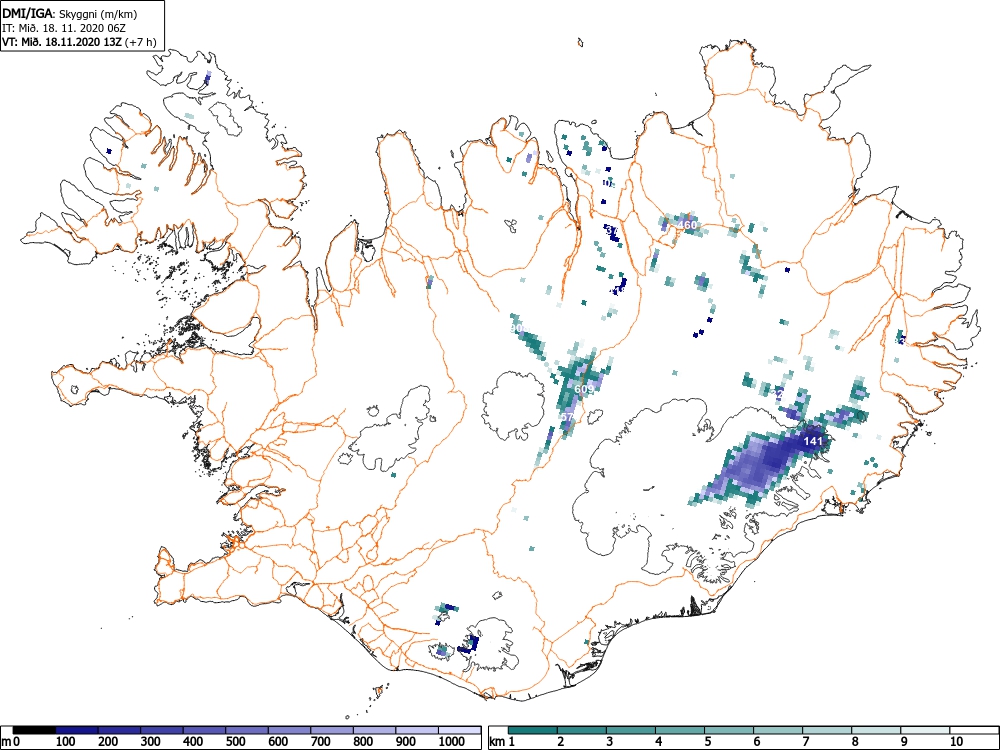
Task: Click the '10' tick label on the km scale
Action: pyautogui.click(x=956, y=742)
